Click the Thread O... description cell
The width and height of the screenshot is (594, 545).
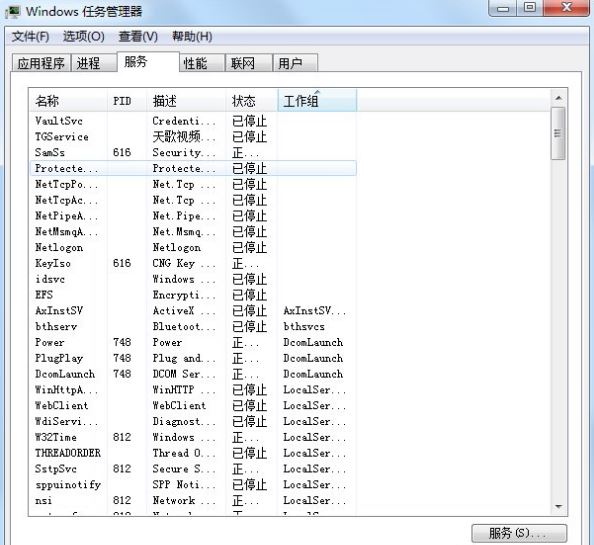click(x=184, y=453)
